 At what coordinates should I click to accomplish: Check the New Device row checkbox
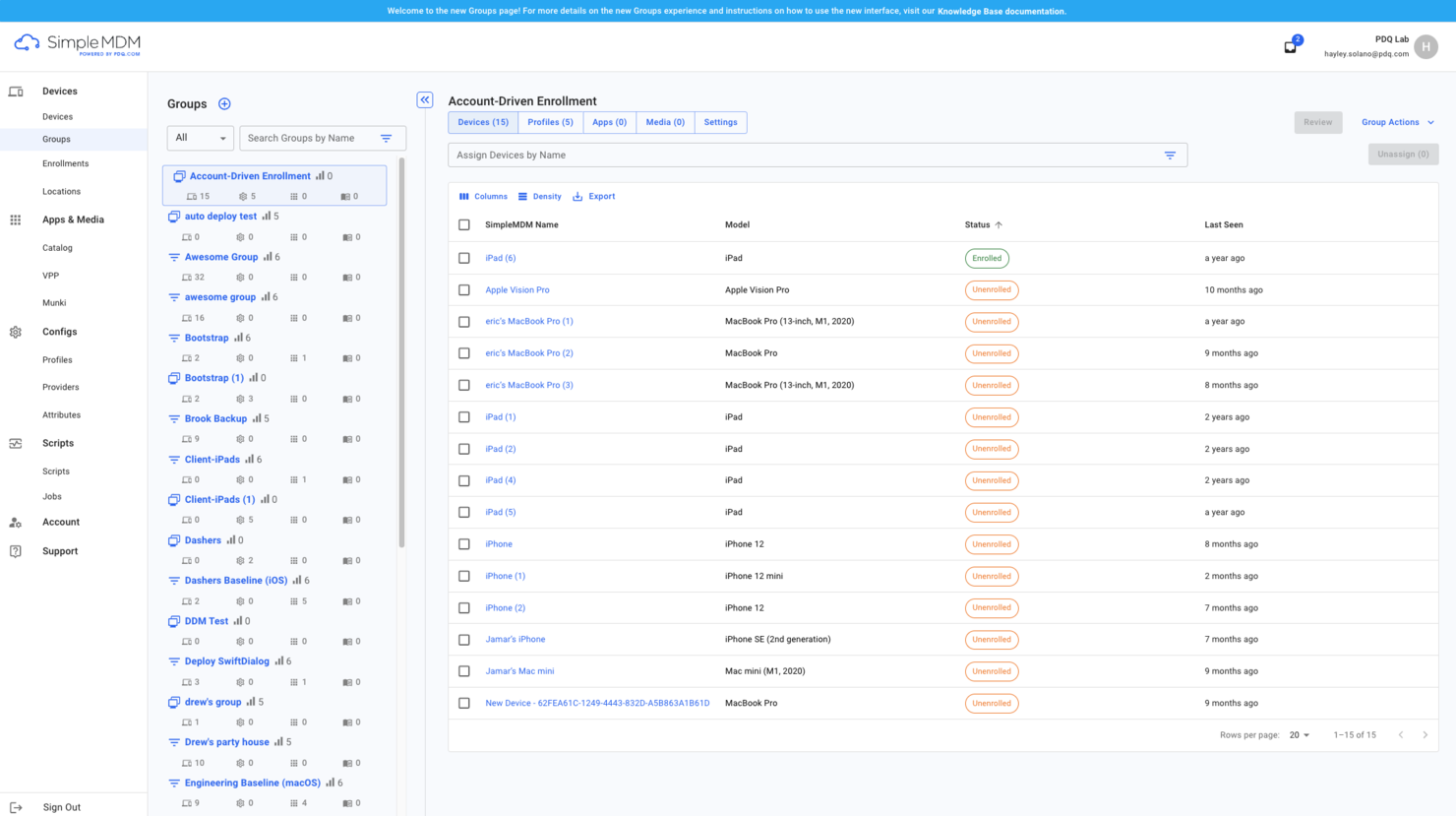click(x=464, y=703)
